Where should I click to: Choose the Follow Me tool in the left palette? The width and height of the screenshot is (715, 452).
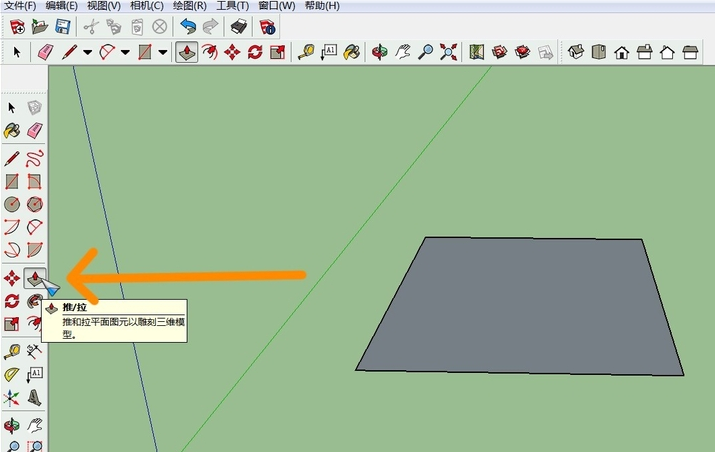34,301
